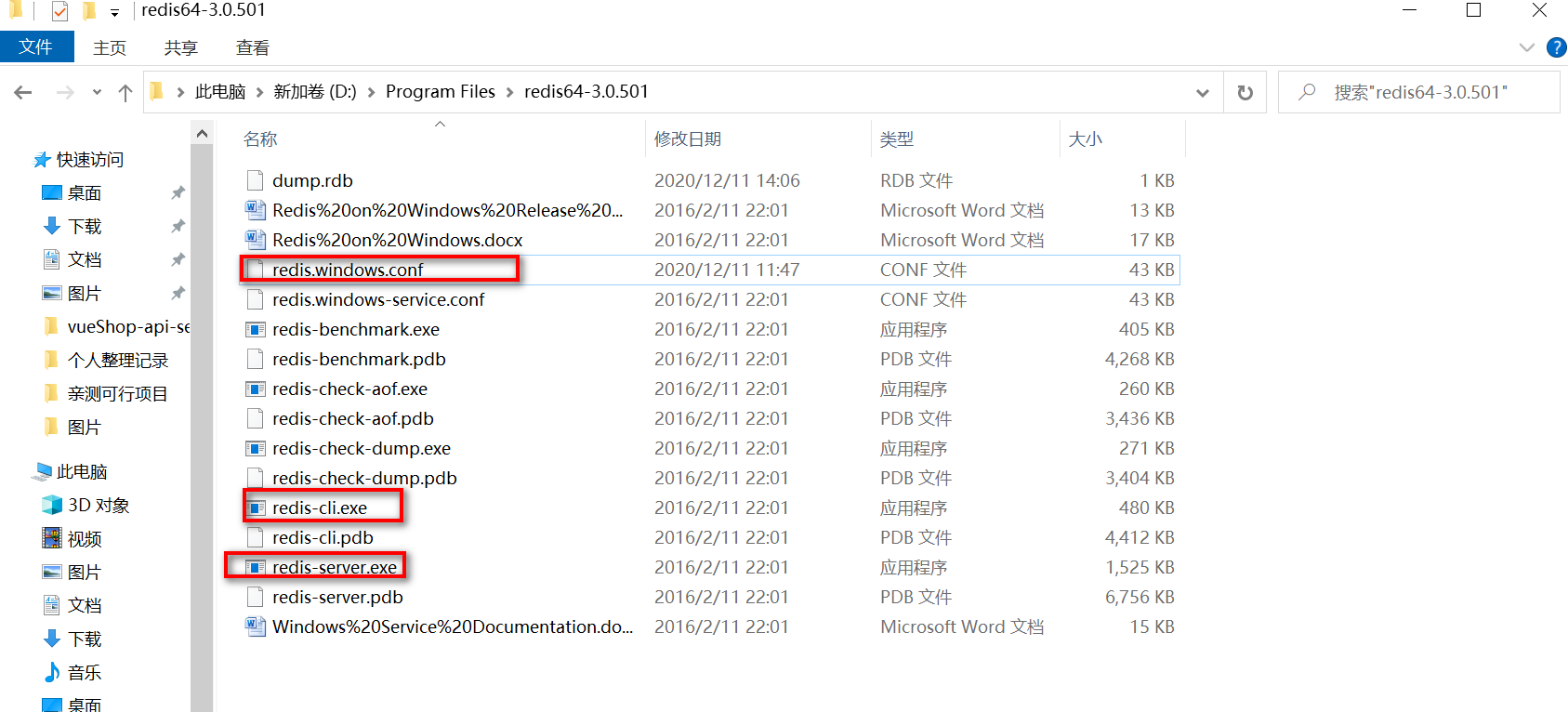The image size is (1568, 712).
Task: Expand the address bar history dropdown
Action: tap(1203, 92)
